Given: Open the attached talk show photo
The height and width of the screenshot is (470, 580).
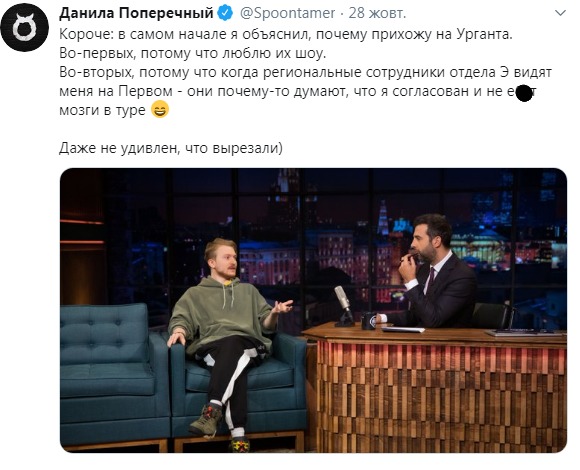Looking at the screenshot, I should tap(313, 310).
